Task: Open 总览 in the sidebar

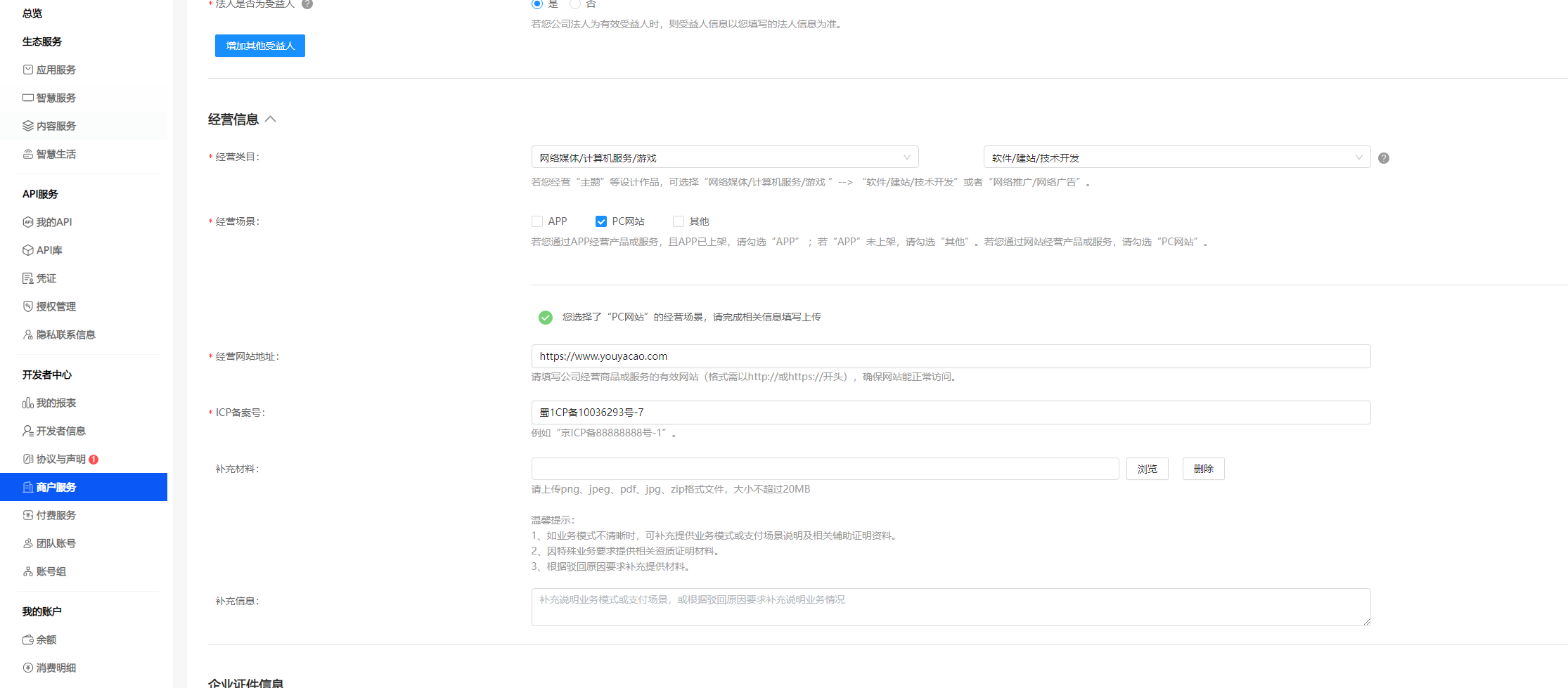Action: pyautogui.click(x=32, y=13)
